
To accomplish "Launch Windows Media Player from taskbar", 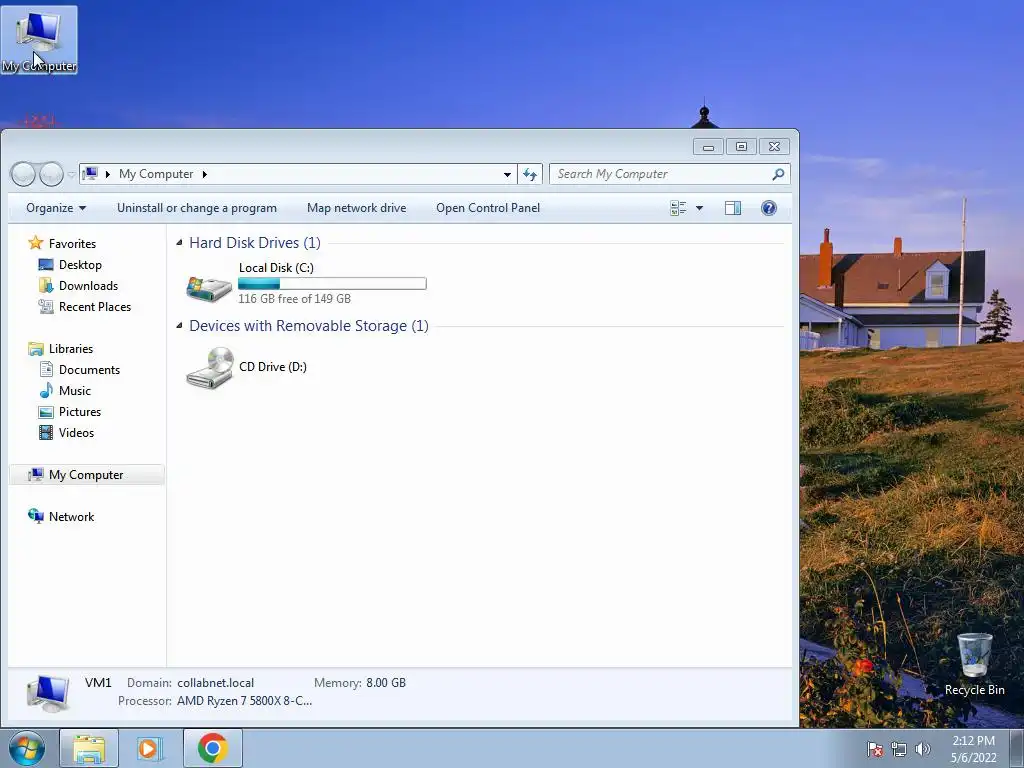I will click(150, 748).
